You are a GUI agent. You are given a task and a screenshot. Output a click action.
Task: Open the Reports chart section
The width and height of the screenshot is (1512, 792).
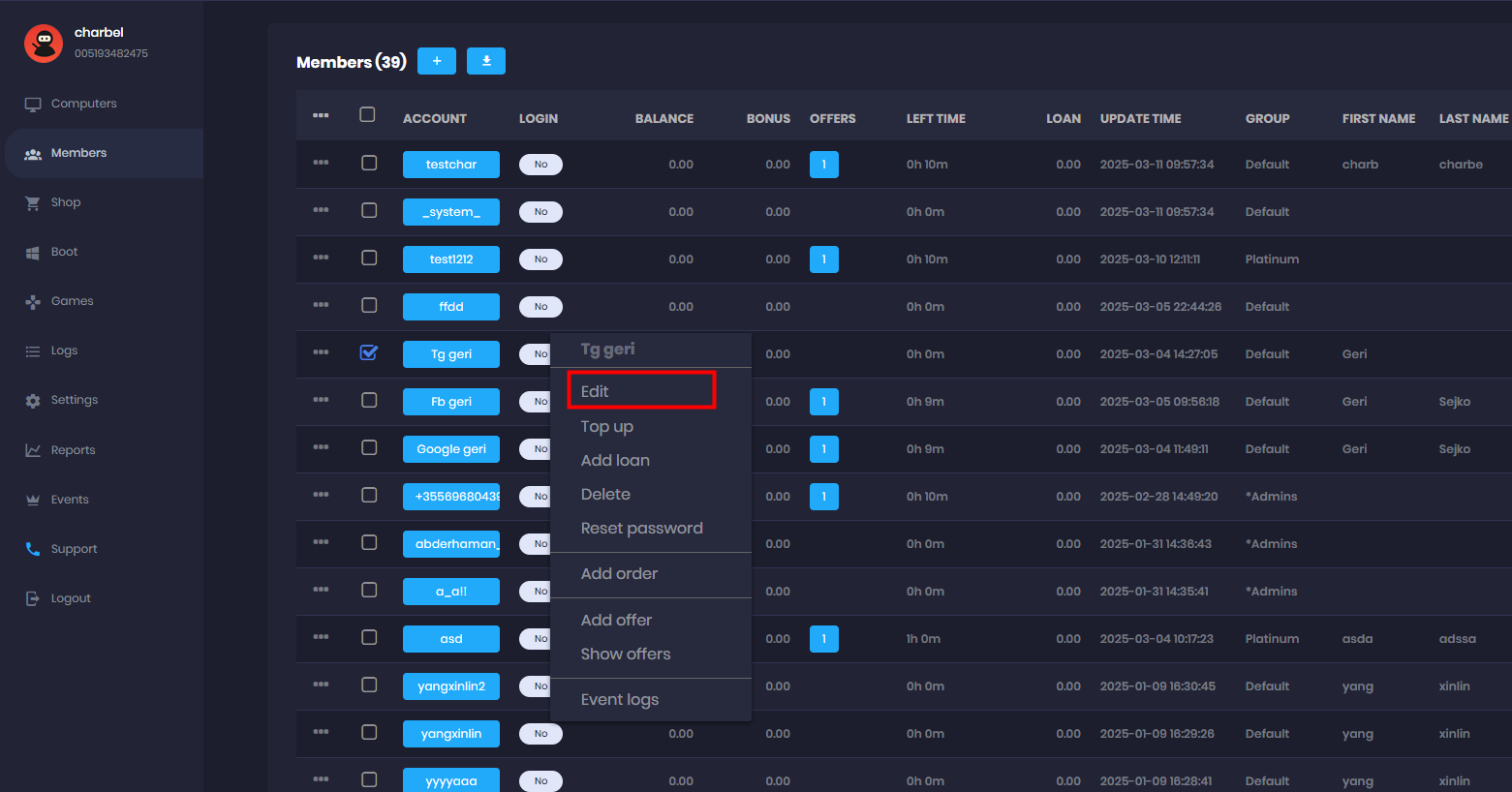coord(73,450)
